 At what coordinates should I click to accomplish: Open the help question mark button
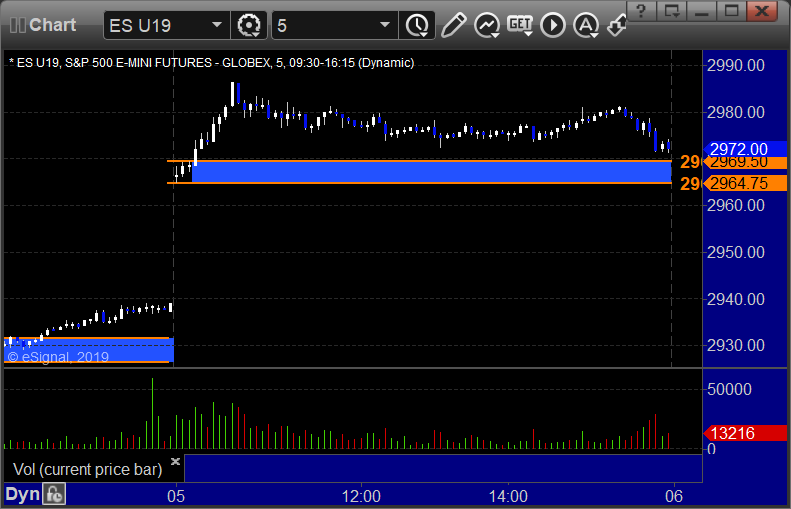tap(641, 11)
